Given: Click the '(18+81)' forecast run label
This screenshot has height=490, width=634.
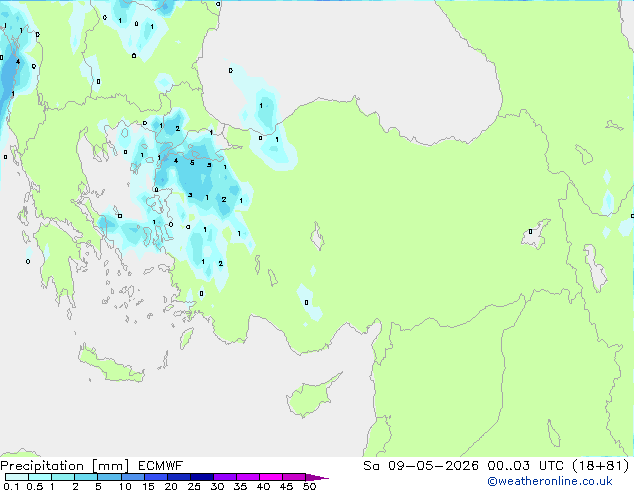Looking at the screenshot, I should tap(601, 466).
